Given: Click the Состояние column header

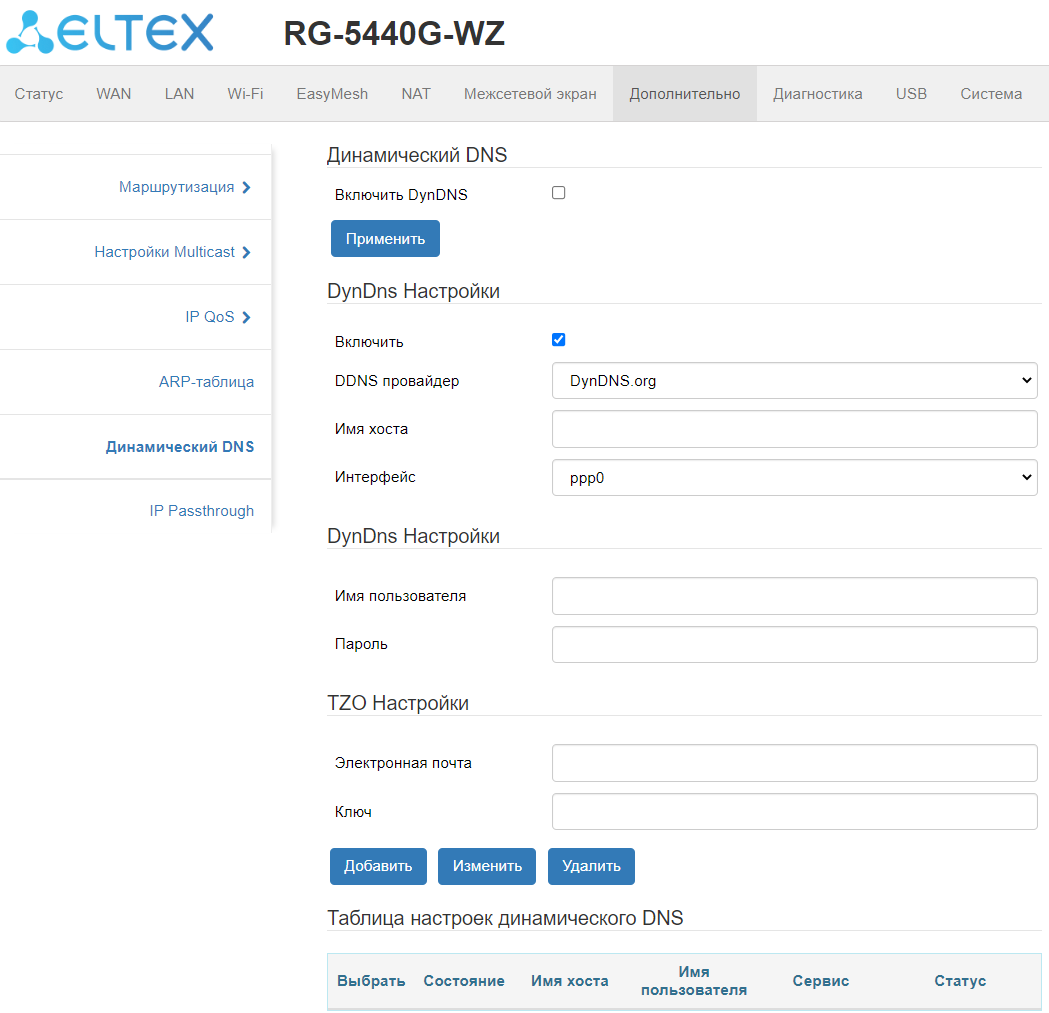Looking at the screenshot, I should pyautogui.click(x=464, y=980).
